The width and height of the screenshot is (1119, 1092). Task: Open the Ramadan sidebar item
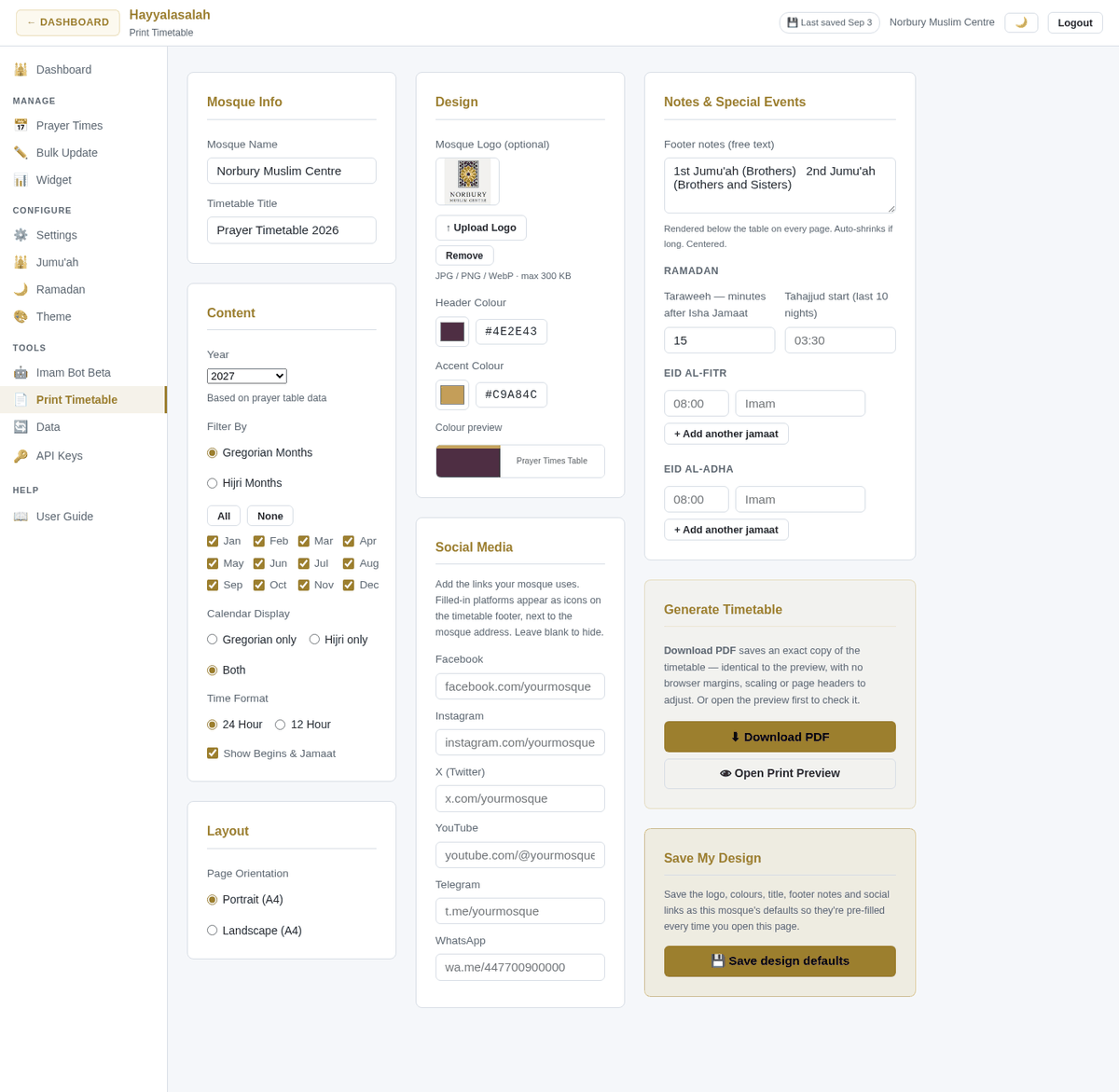[84, 289]
